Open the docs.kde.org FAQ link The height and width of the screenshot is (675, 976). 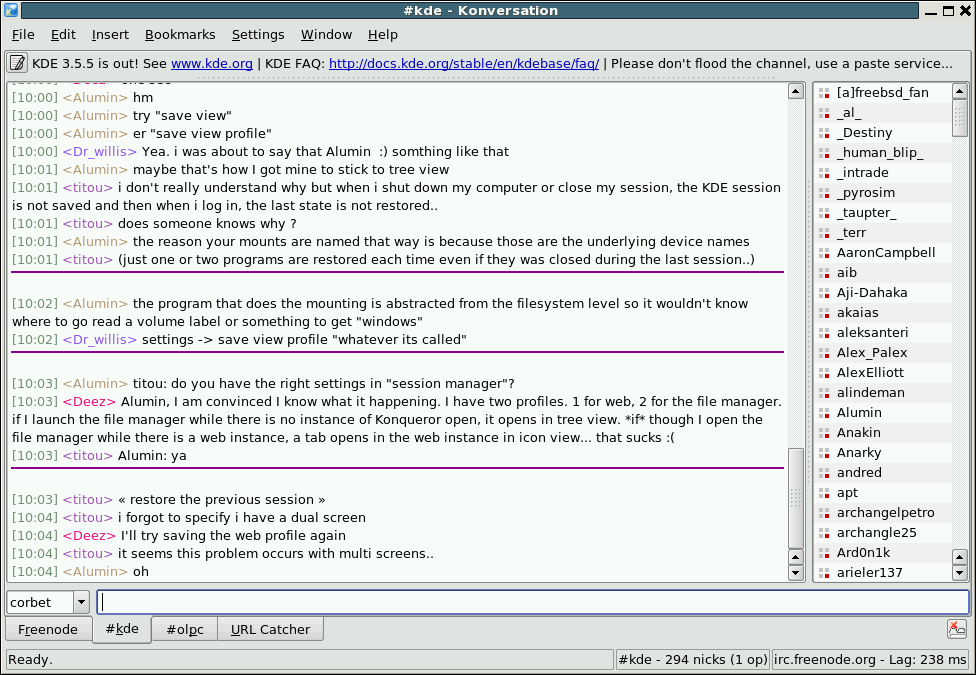(x=464, y=64)
